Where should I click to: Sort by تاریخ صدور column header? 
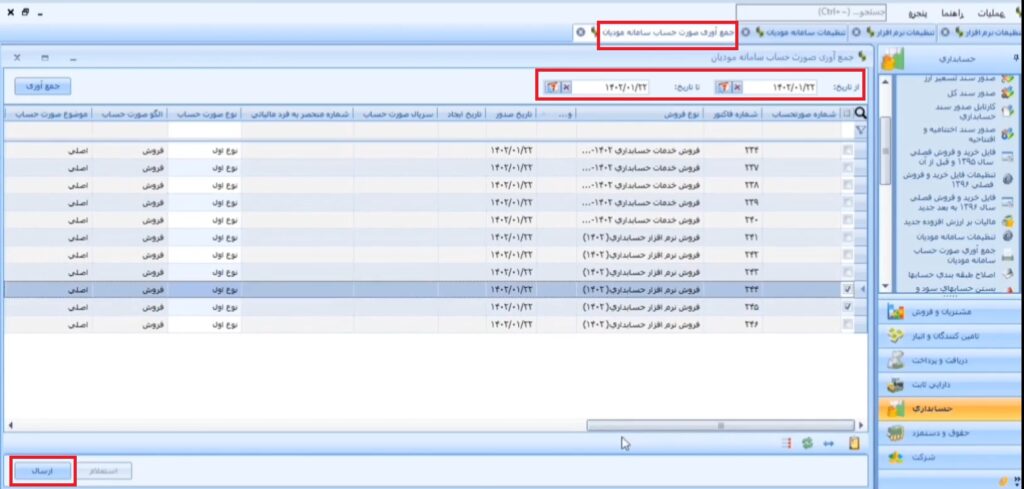click(x=511, y=114)
